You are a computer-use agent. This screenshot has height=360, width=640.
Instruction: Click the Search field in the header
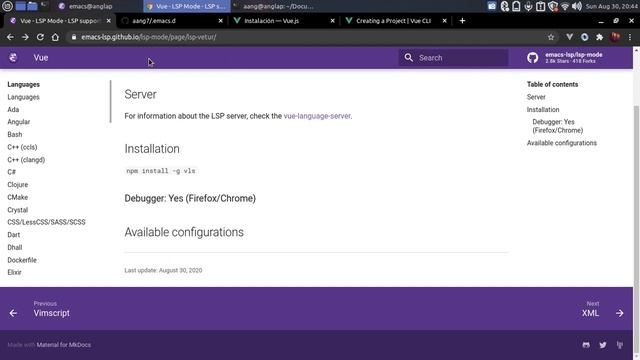pos(453,58)
